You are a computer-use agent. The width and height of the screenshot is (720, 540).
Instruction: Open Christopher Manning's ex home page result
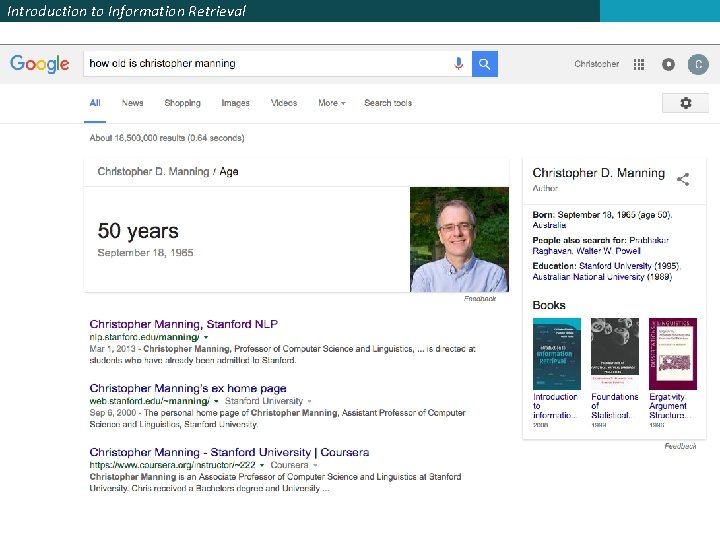click(x=188, y=388)
